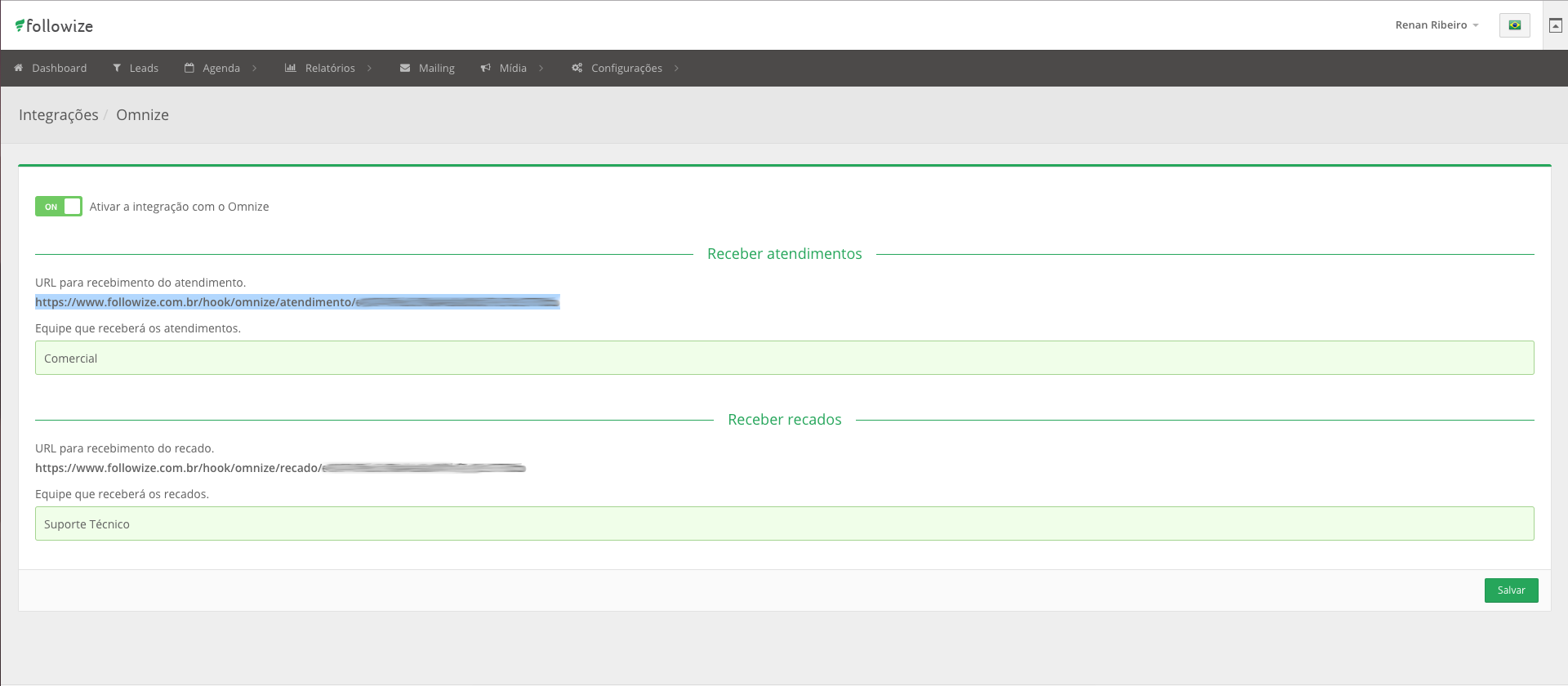The height and width of the screenshot is (686, 1568).
Task: Click the Agenda calendar icon
Action: point(189,68)
